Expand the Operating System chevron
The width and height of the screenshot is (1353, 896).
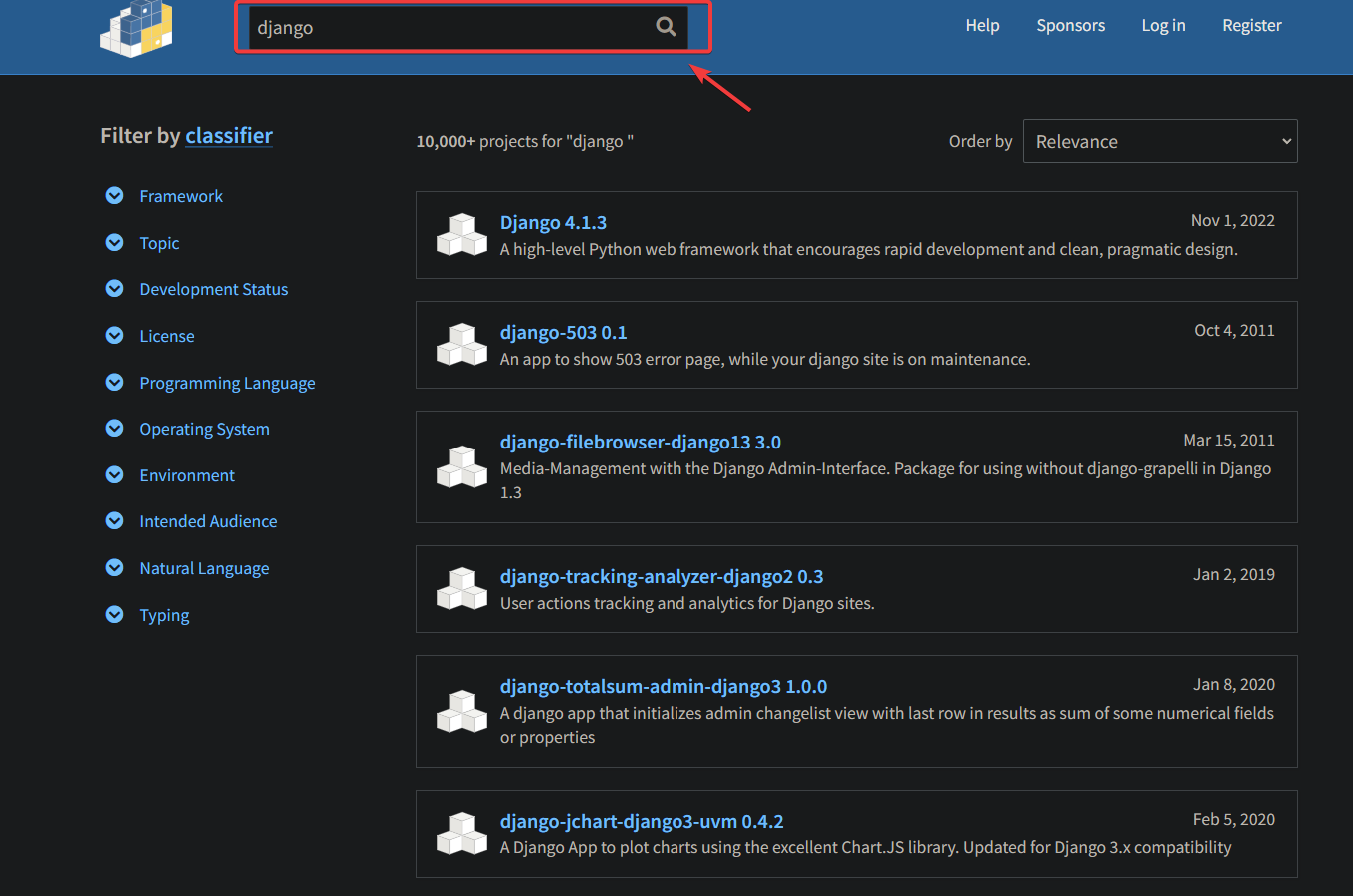click(115, 428)
